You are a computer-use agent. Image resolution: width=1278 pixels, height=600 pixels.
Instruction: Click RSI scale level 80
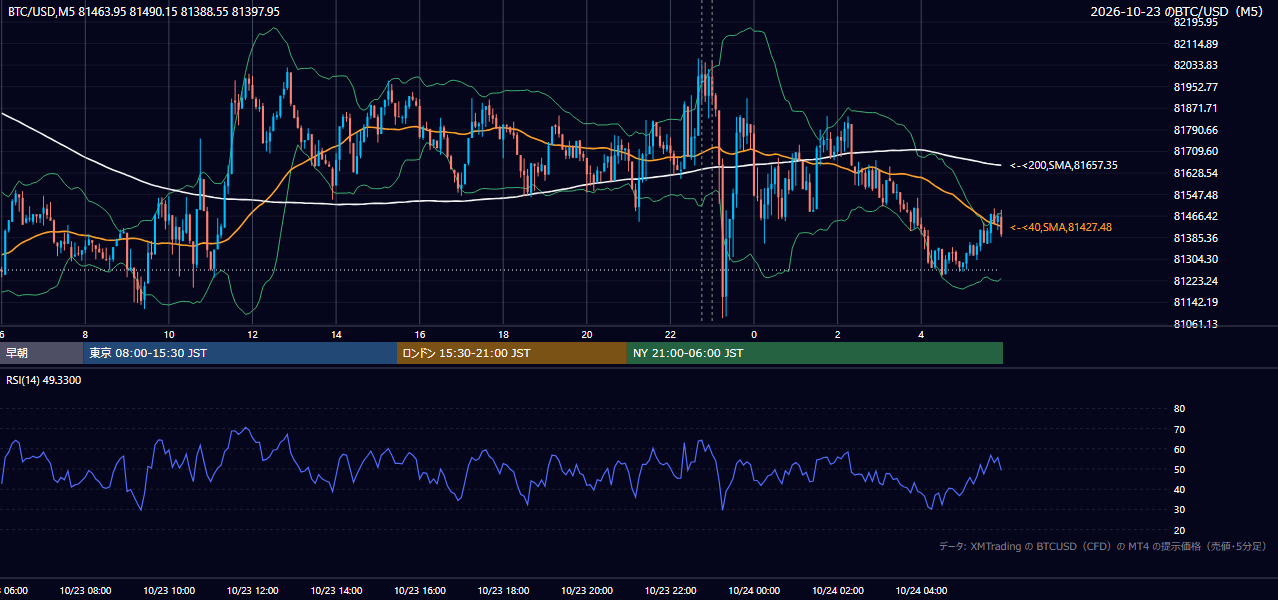1180,409
